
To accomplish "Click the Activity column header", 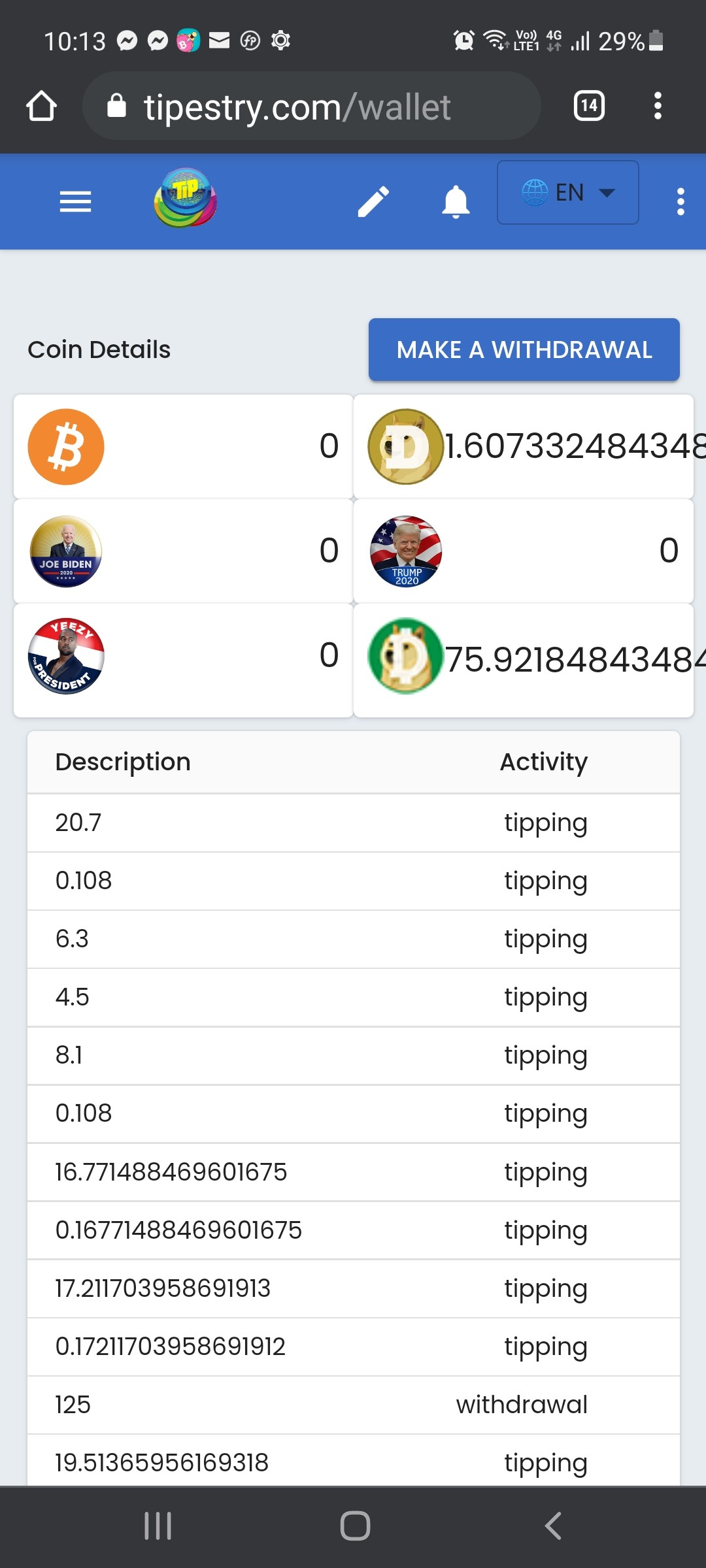I will pyautogui.click(x=544, y=762).
